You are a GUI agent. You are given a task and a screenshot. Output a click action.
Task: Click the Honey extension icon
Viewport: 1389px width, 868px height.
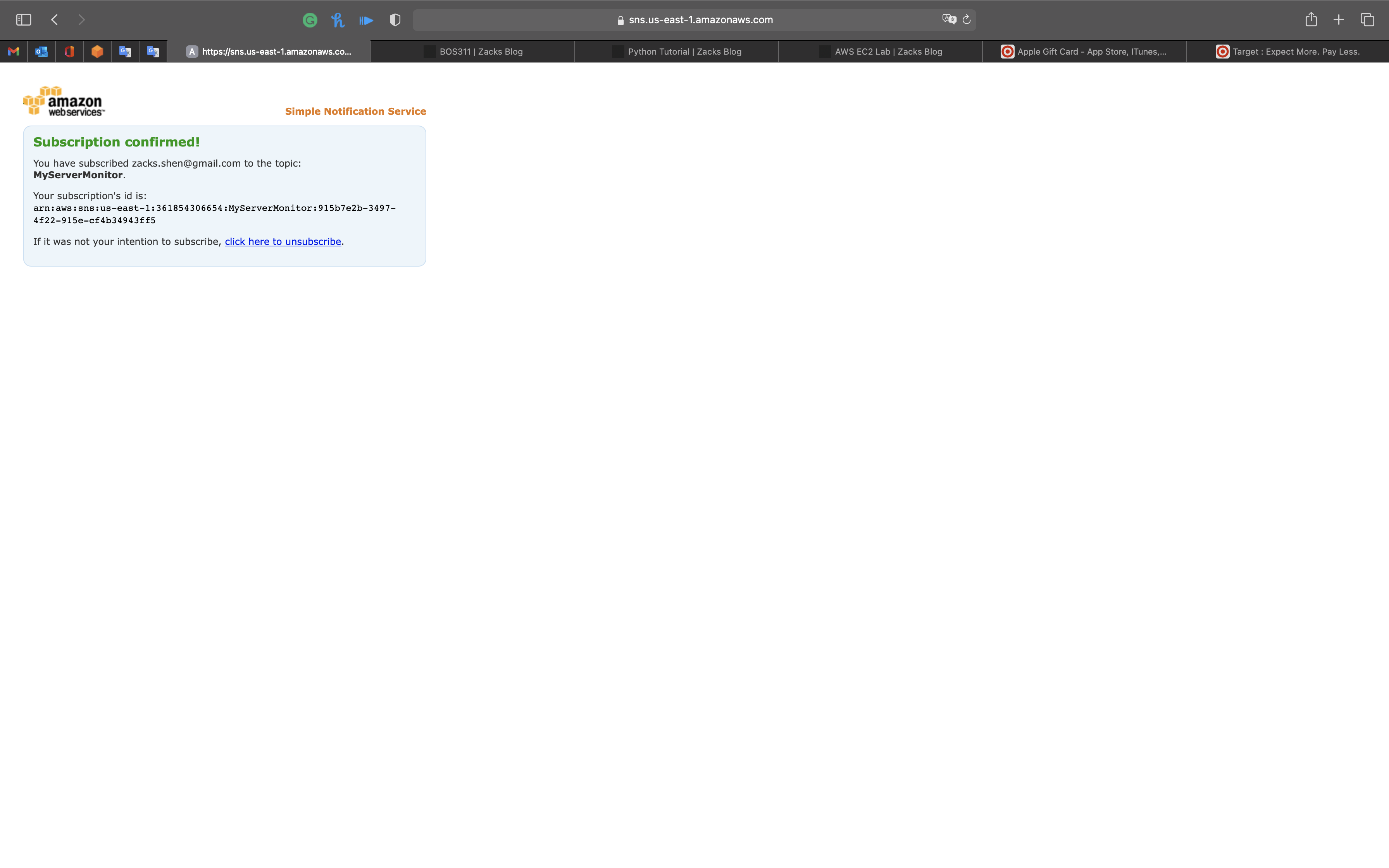(x=338, y=21)
